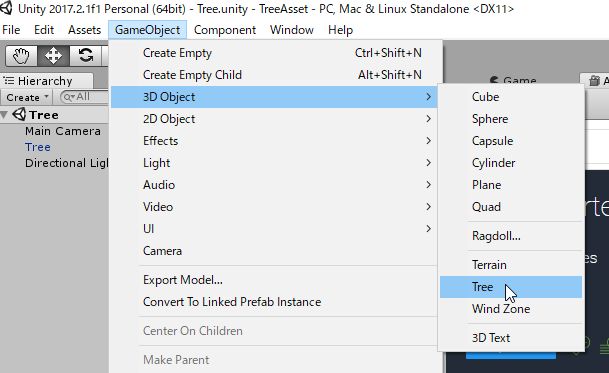Open the Create dropdown in Hierarchy

click(x=27, y=97)
